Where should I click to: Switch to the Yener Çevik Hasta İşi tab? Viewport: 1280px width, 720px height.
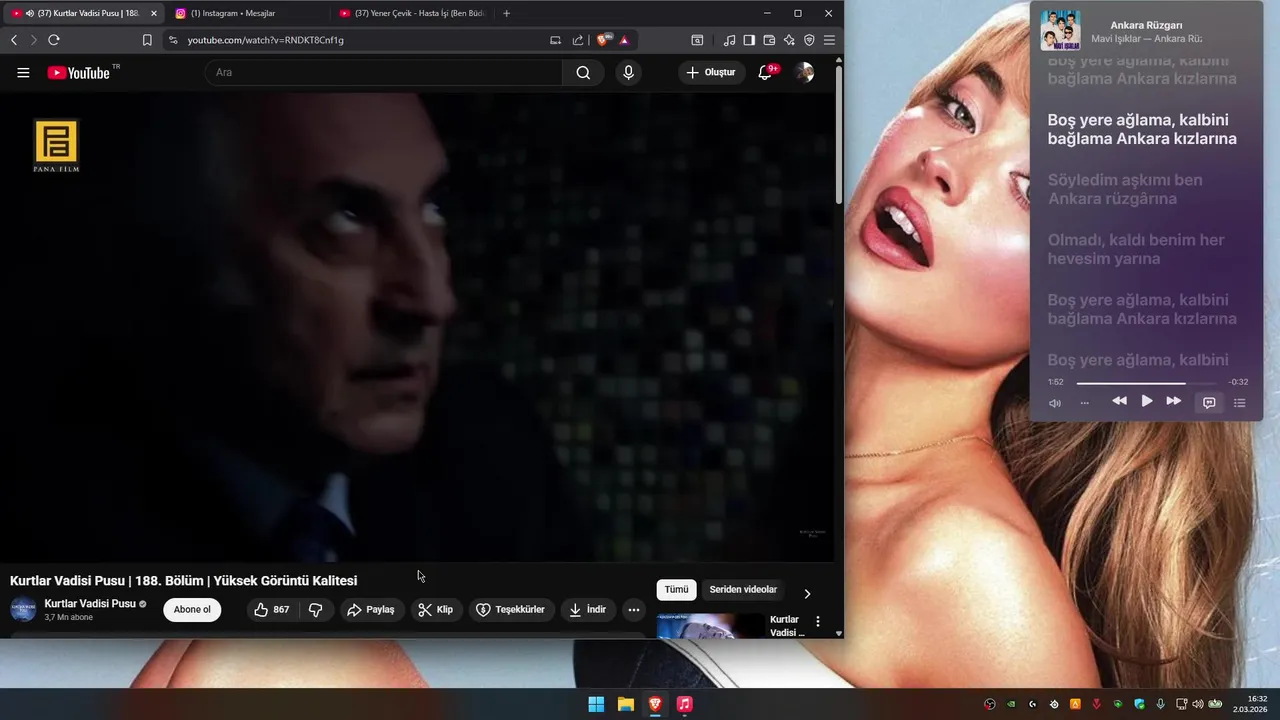(x=414, y=13)
